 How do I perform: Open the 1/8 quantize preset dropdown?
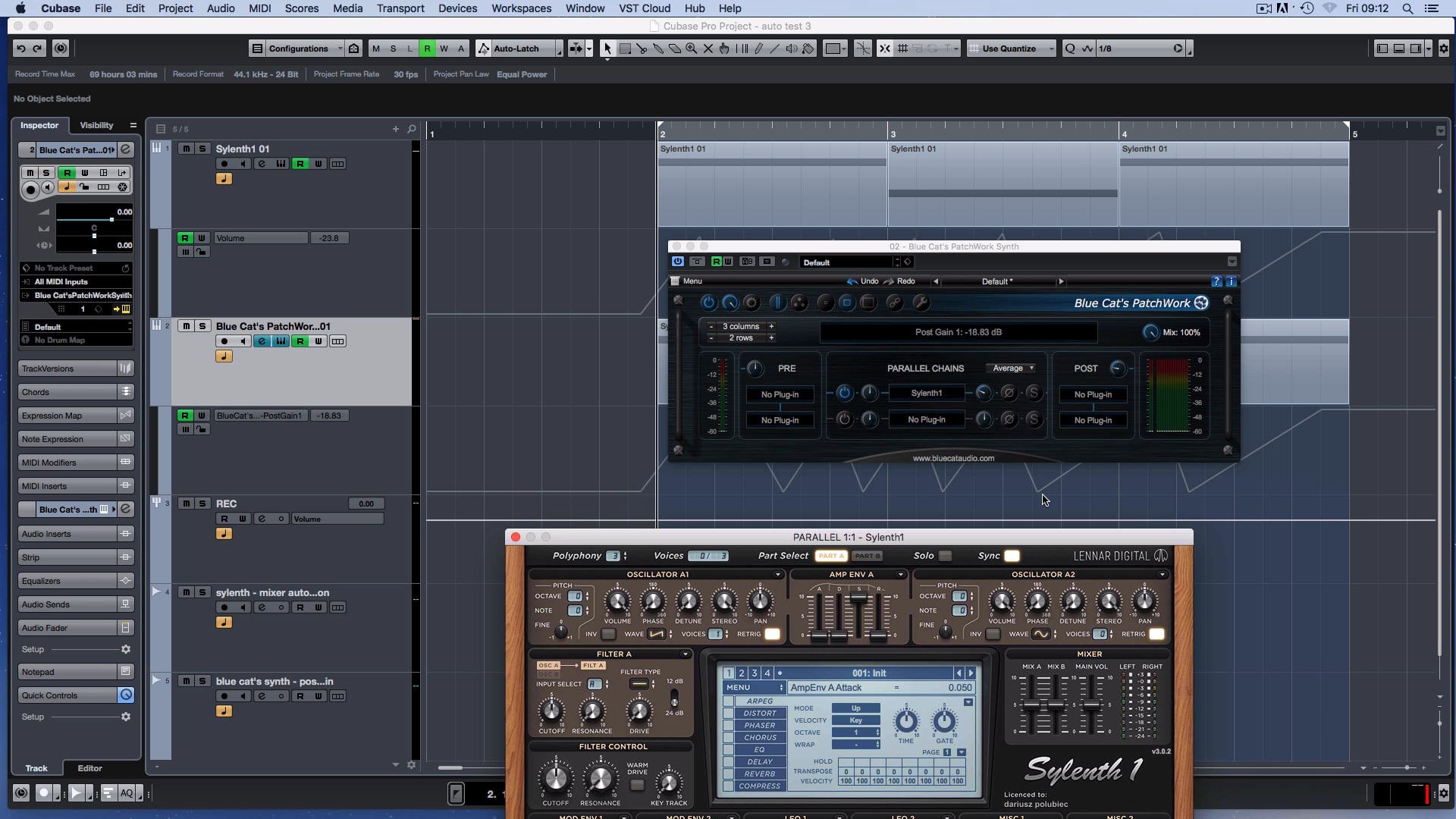point(1140,49)
